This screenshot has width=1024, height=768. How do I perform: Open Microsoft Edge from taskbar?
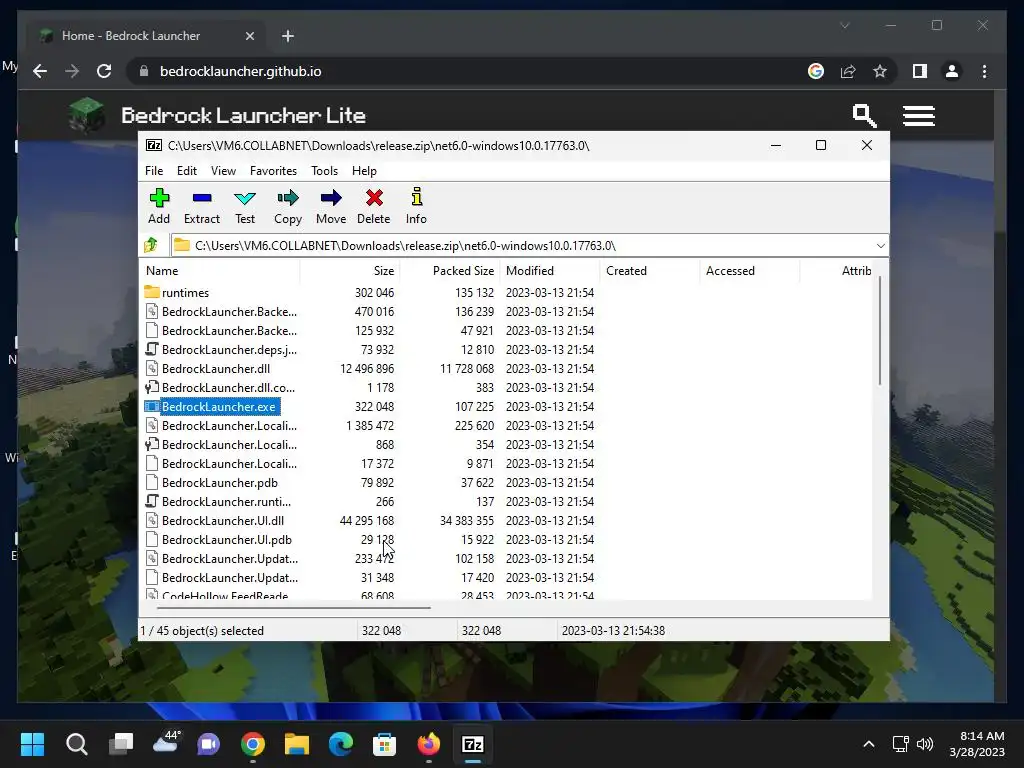[340, 744]
